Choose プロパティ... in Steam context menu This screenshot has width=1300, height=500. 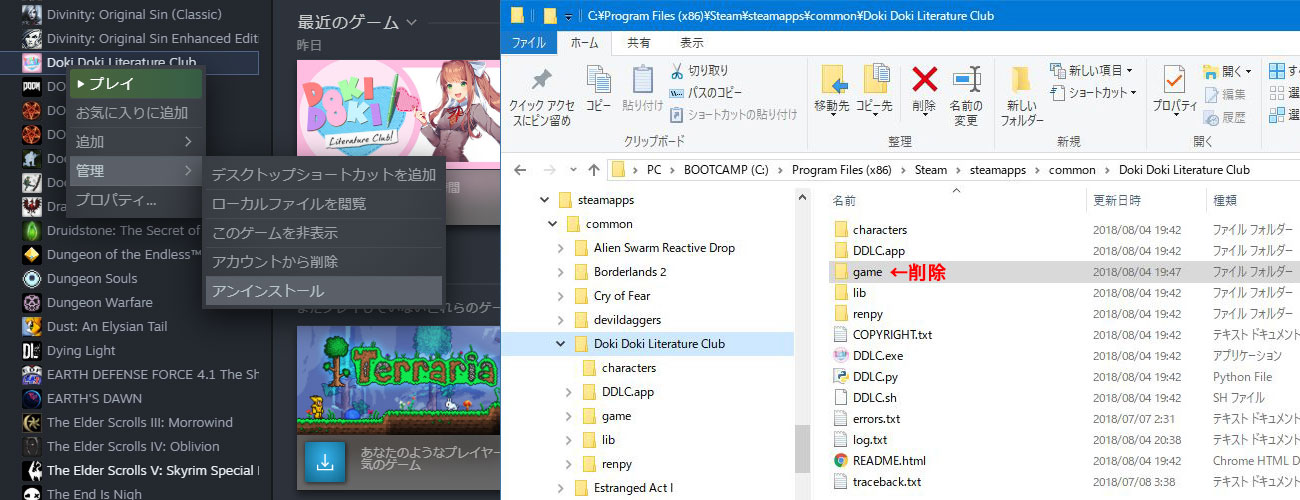[134, 200]
